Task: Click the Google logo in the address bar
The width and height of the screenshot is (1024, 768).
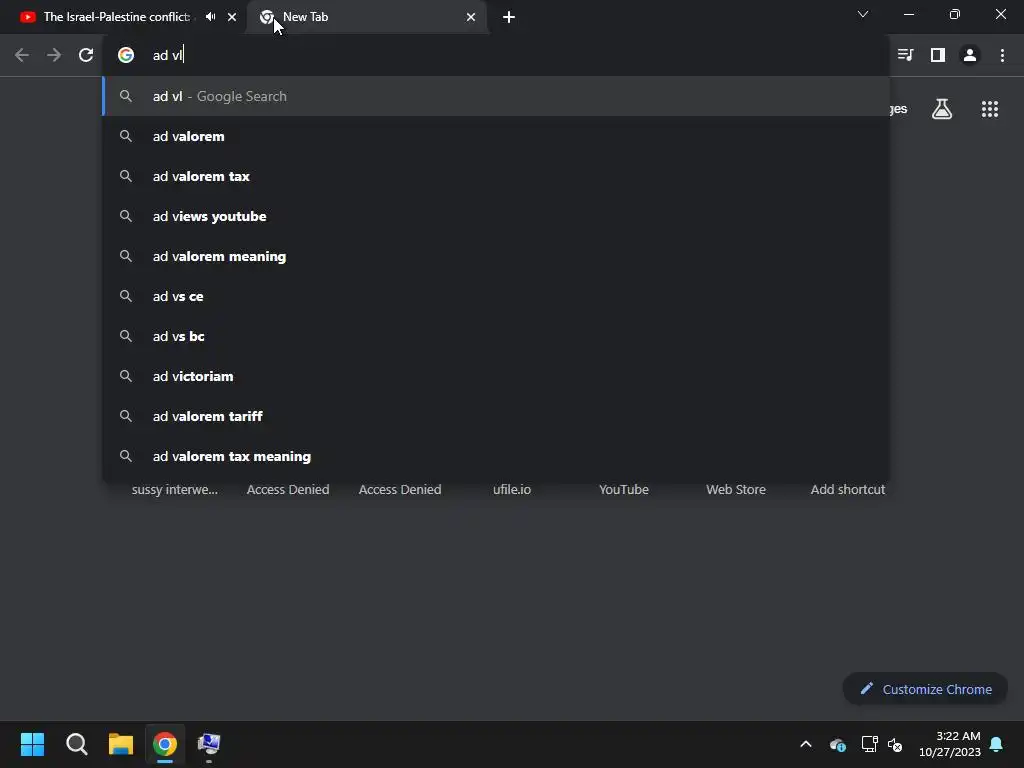Action: (x=126, y=55)
